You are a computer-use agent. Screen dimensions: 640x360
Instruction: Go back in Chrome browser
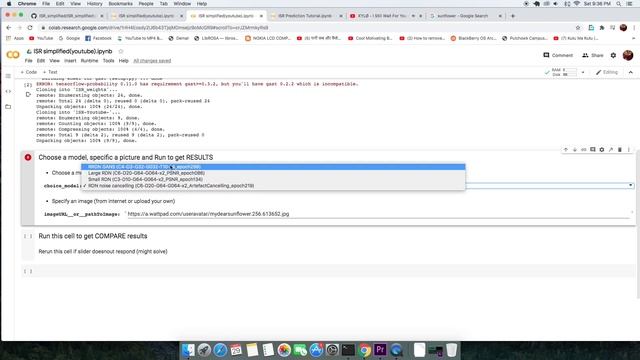click(x=9, y=27)
